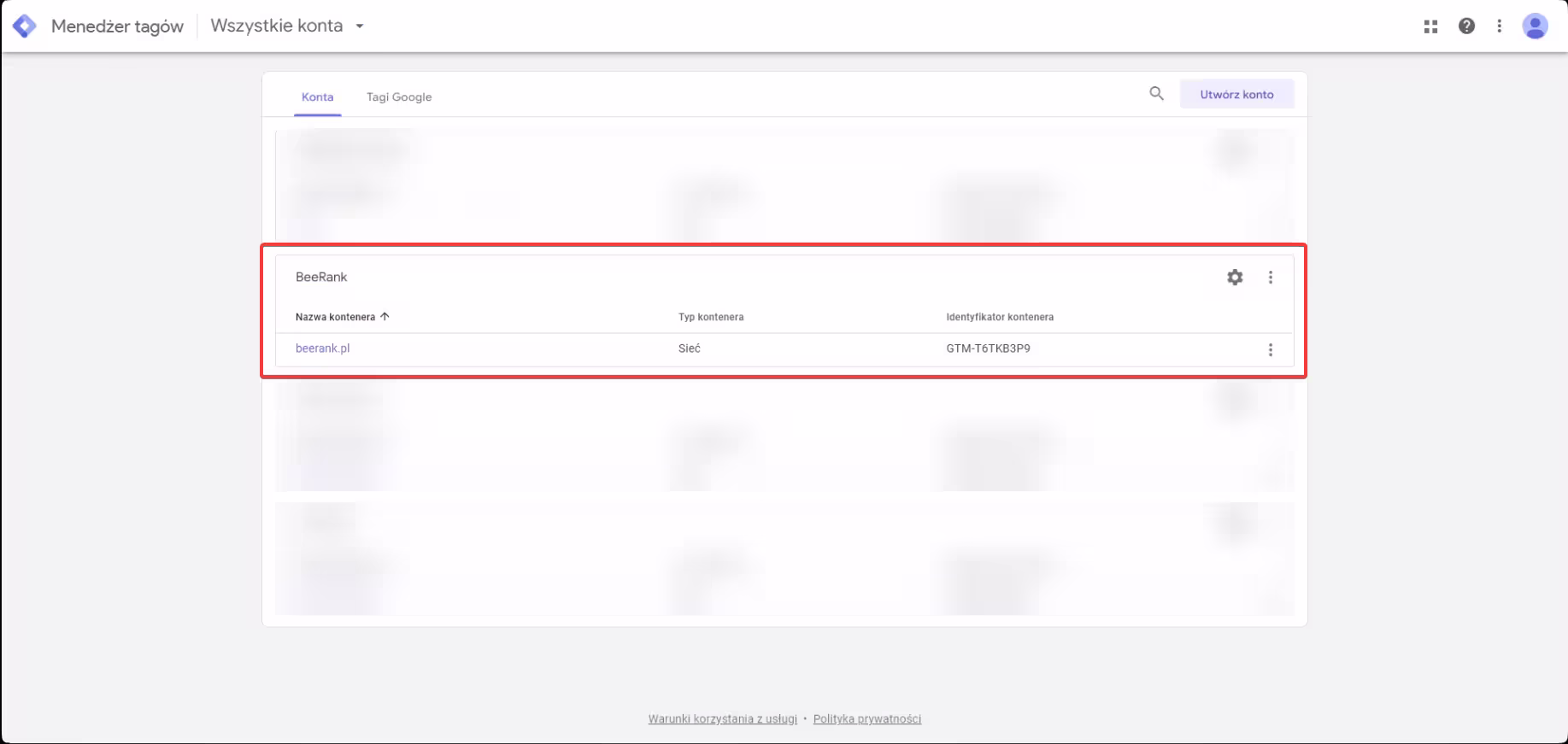Image resolution: width=1568 pixels, height=744 pixels.
Task: Open the Google apps grid
Action: pos(1430,26)
